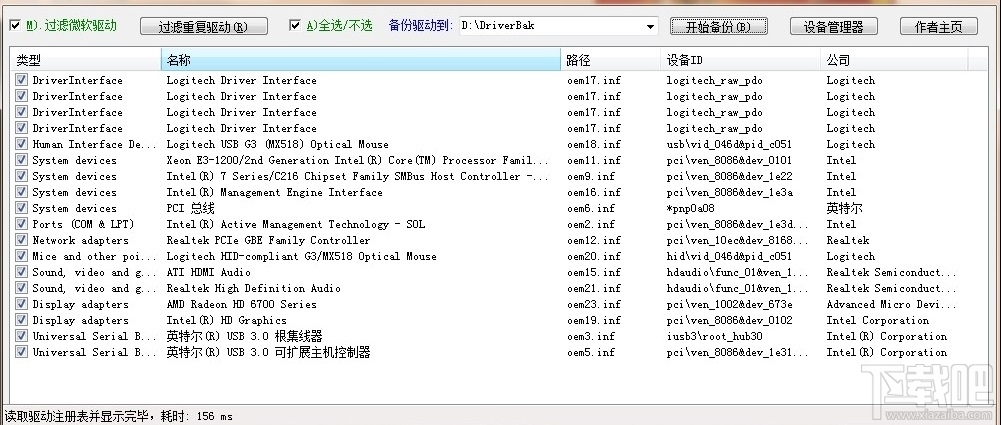The width and height of the screenshot is (1001, 425).
Task: Sort by the 类型 column header
Action: [85, 60]
